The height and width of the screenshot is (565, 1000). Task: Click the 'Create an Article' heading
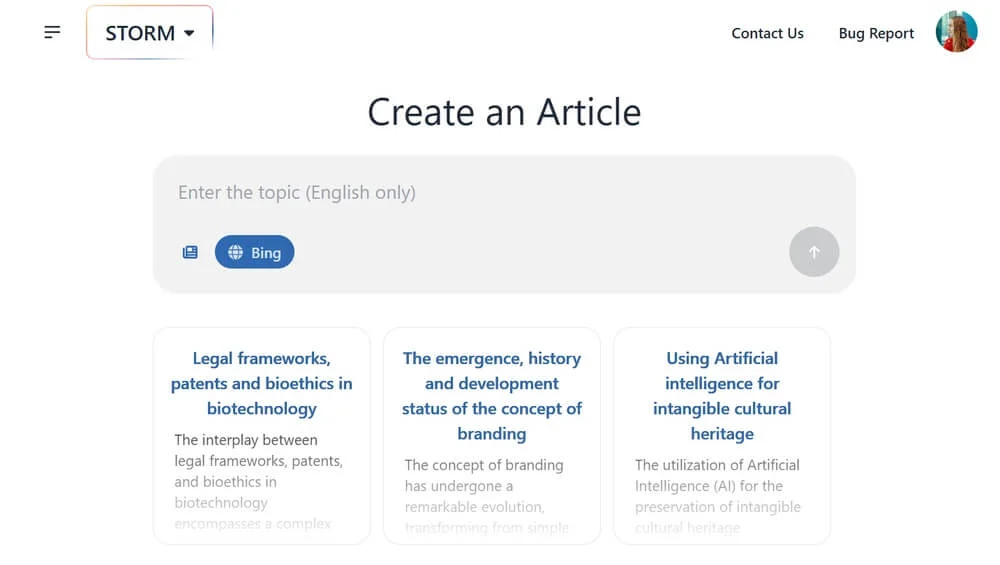pyautogui.click(x=504, y=112)
